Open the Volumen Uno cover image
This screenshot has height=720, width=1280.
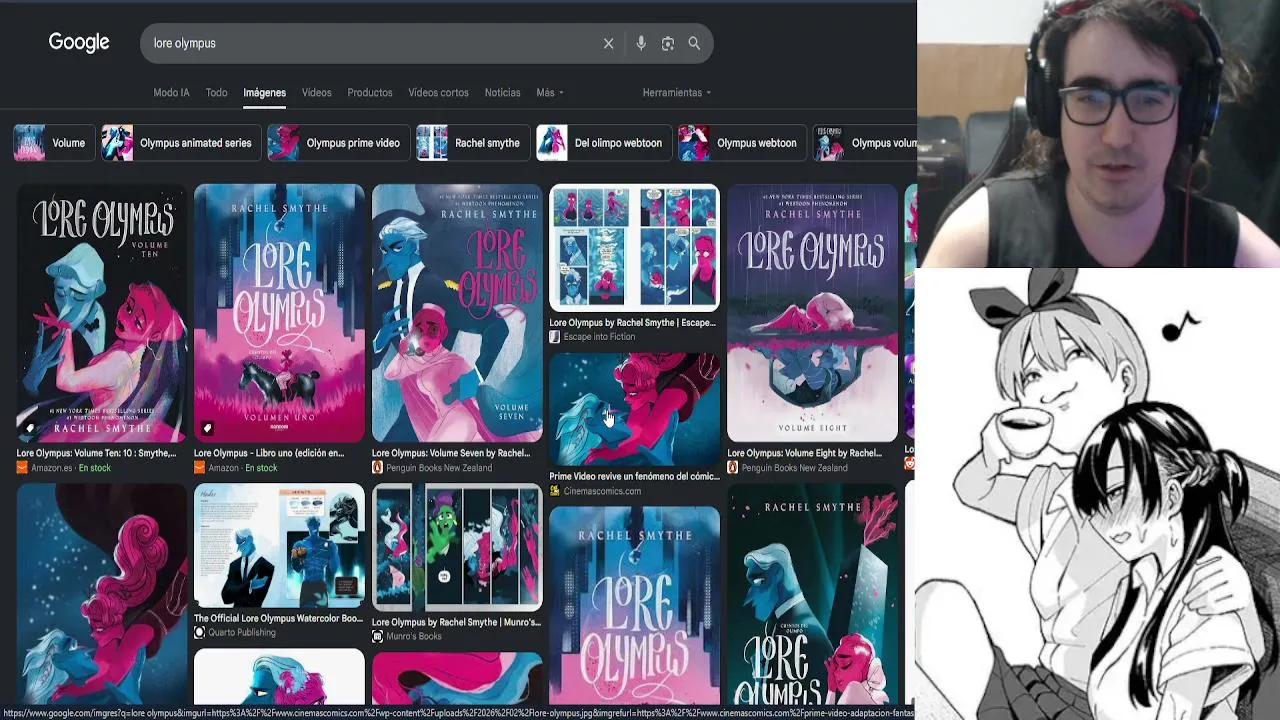click(x=279, y=313)
